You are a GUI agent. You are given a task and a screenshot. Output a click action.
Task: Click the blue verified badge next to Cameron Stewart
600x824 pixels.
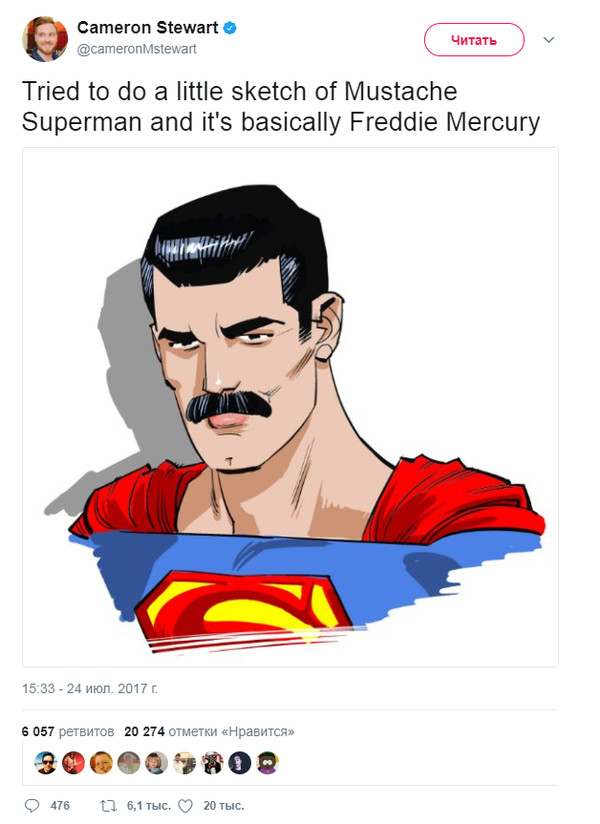point(230,29)
